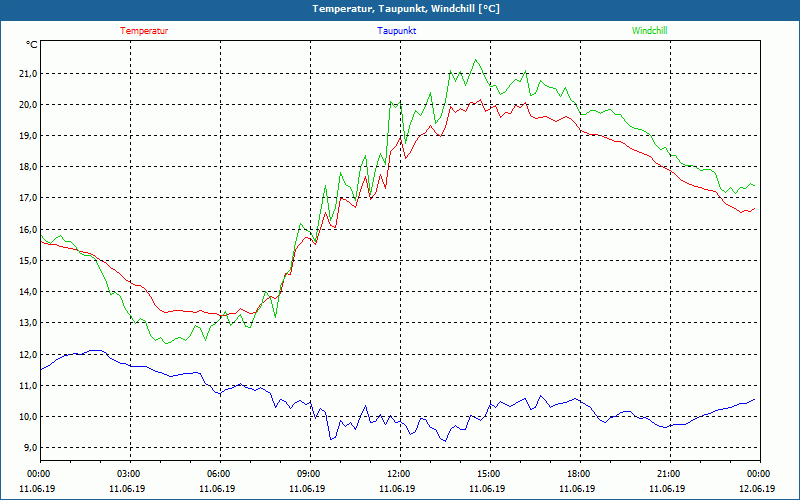
Task: Click the green Windchill legend label
Action: tap(649, 31)
